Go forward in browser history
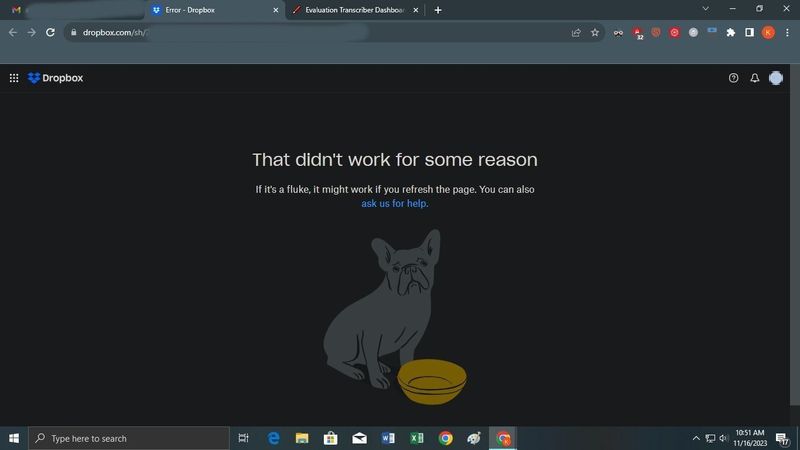The image size is (800, 450). pos(32,32)
